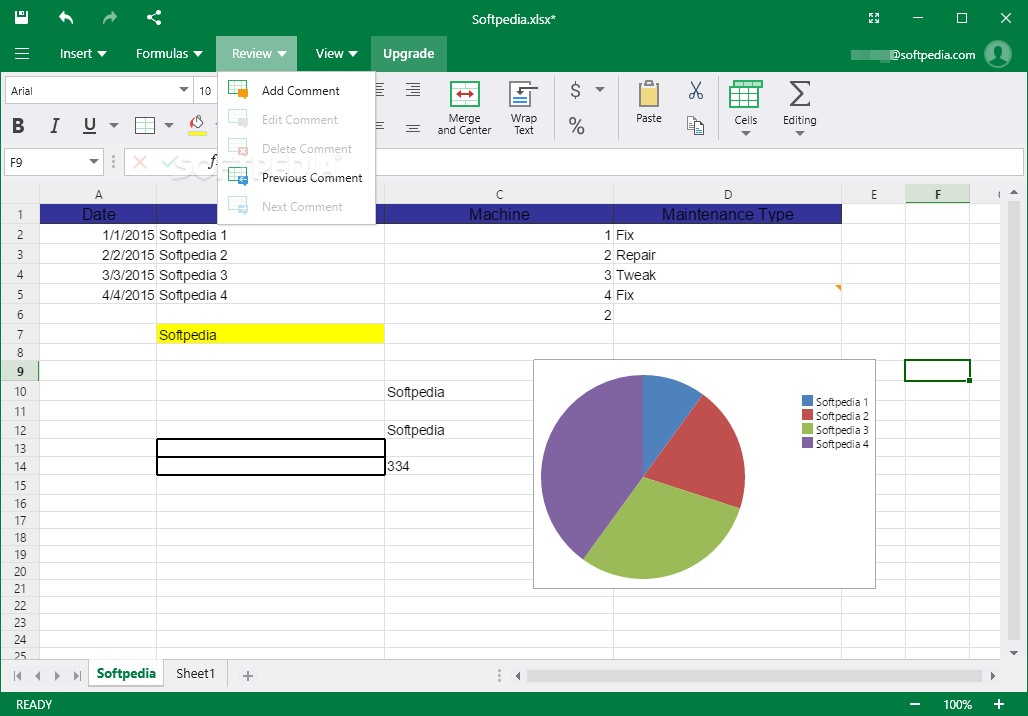
Task: Cancel formula entry red X
Action: tap(140, 162)
